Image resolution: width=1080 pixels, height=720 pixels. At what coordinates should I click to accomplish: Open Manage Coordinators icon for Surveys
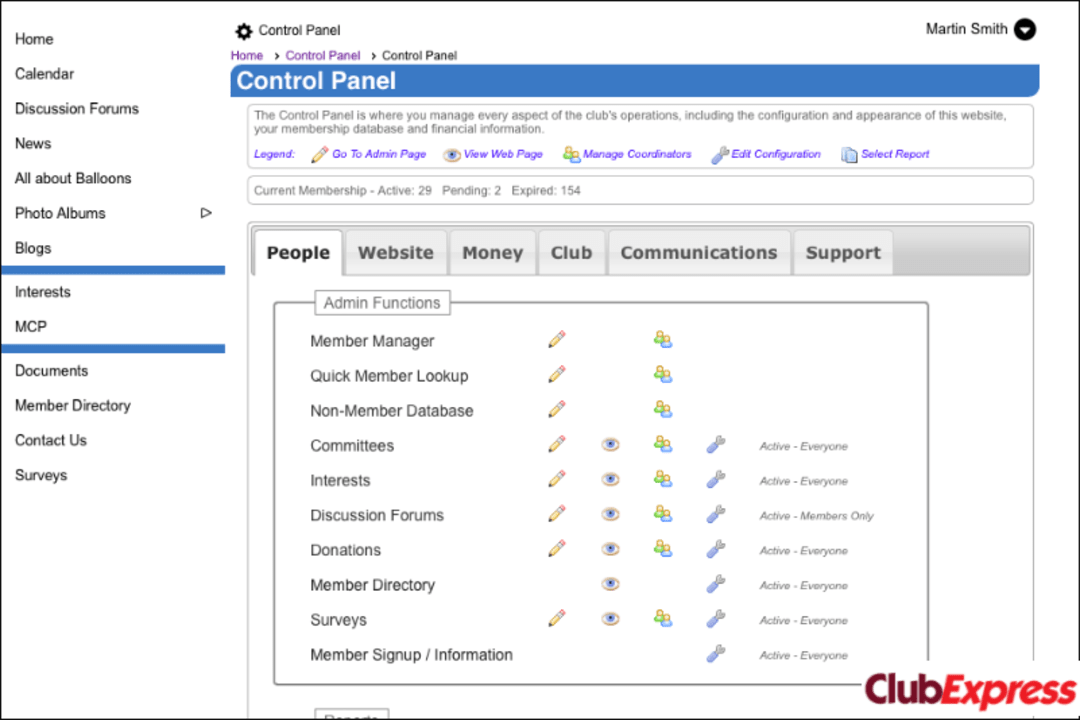pyautogui.click(x=663, y=618)
